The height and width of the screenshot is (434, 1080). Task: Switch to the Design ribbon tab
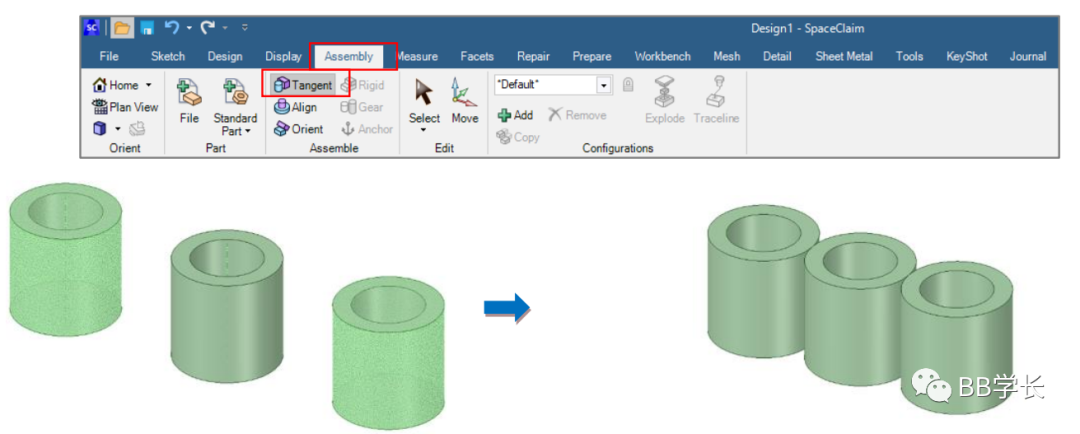(225, 56)
